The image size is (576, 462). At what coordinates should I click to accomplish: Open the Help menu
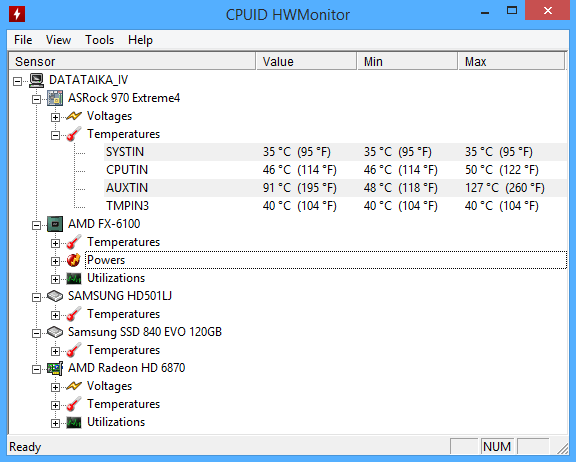click(140, 40)
